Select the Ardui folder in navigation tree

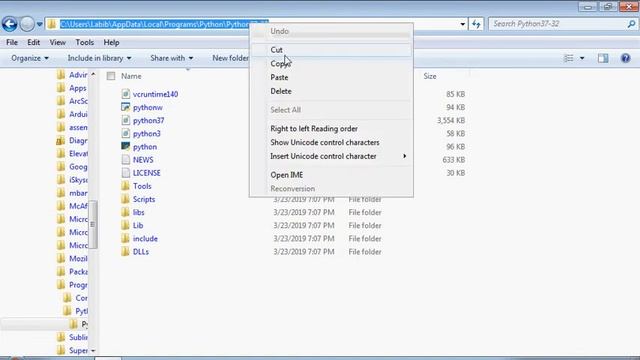tap(72, 114)
